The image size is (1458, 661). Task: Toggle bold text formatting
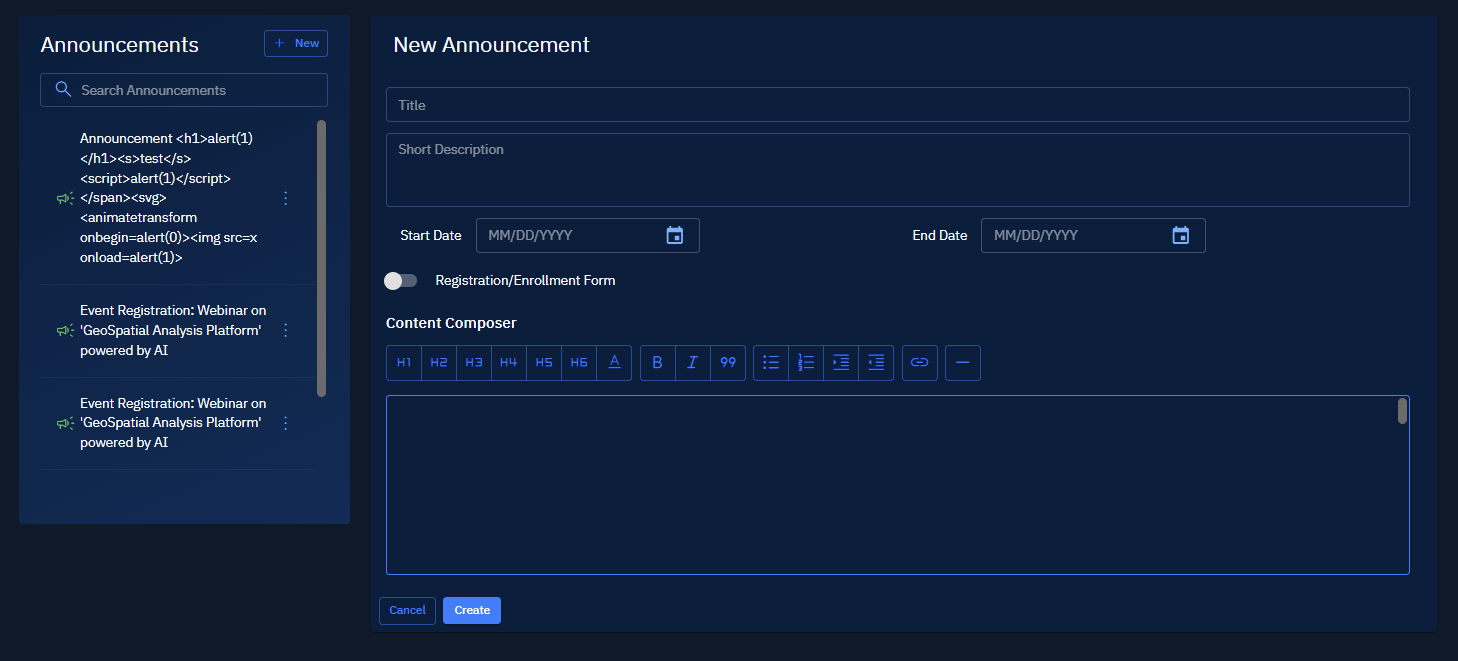[657, 362]
